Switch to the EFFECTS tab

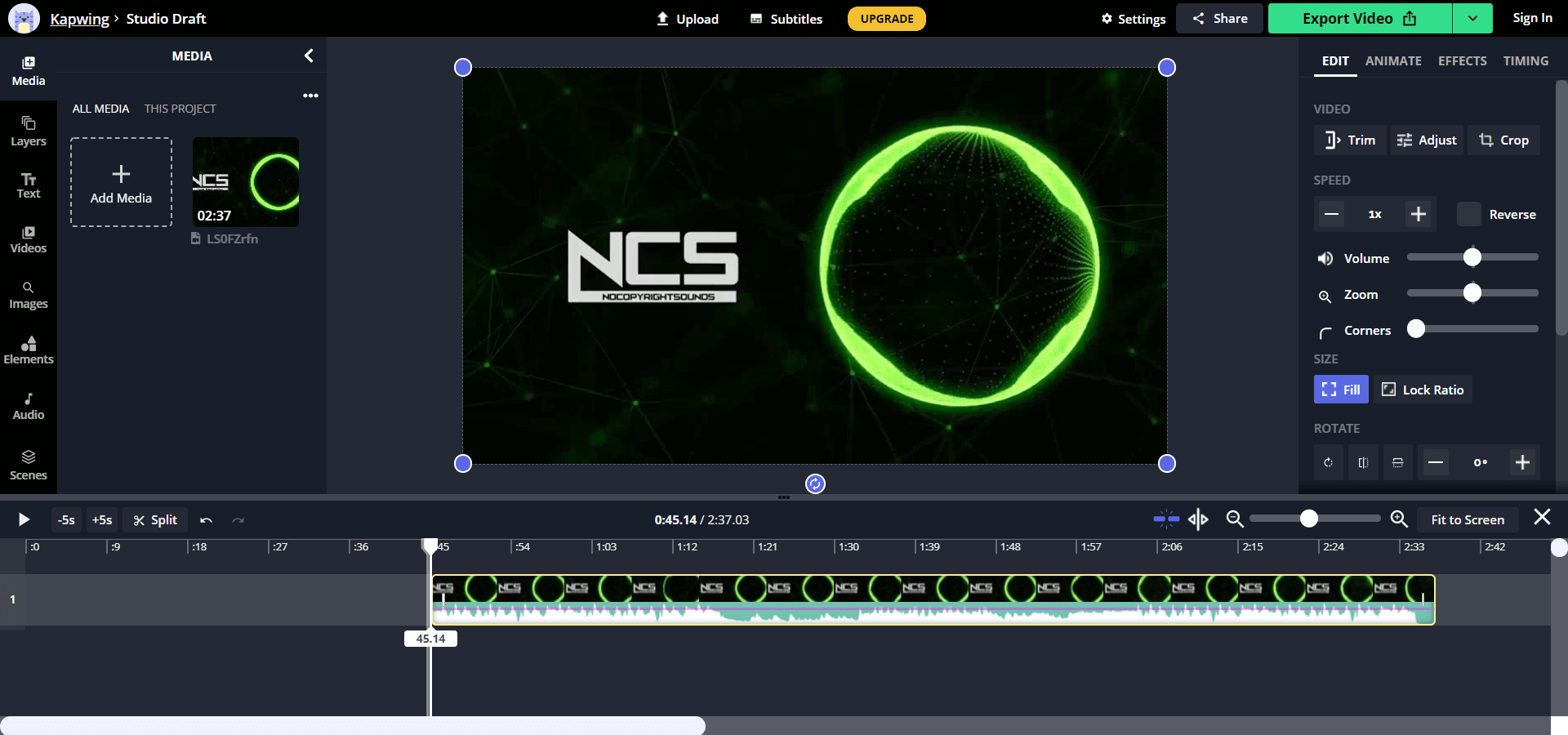pyautogui.click(x=1462, y=60)
